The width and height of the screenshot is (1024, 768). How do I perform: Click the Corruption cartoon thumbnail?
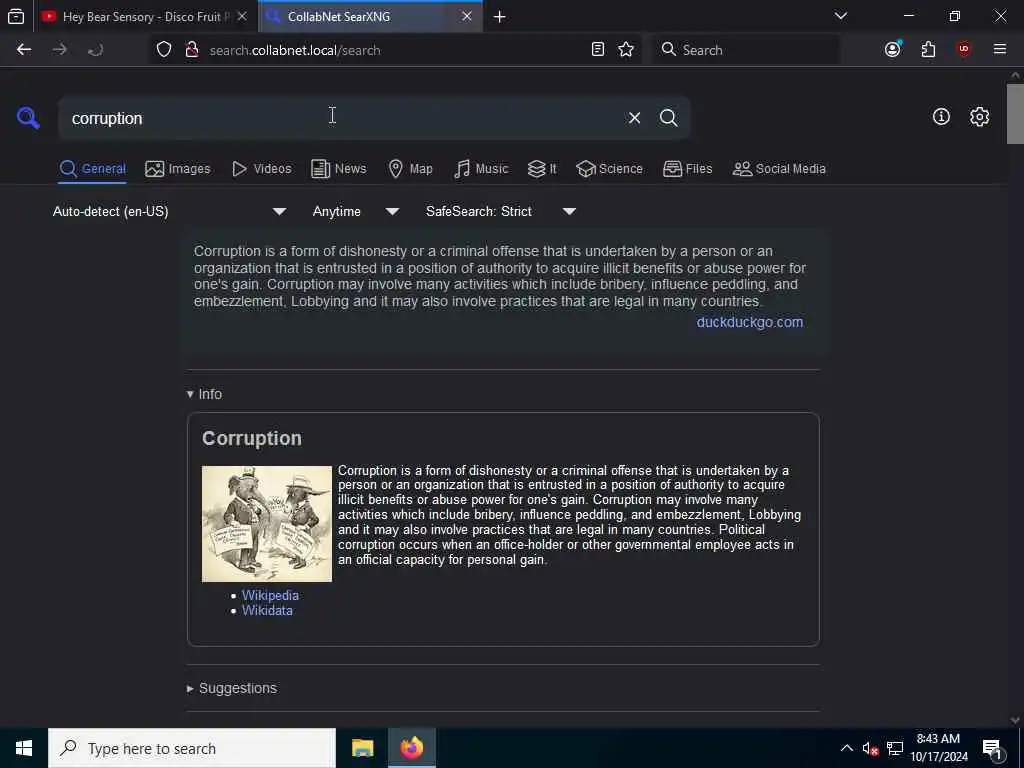click(266, 523)
